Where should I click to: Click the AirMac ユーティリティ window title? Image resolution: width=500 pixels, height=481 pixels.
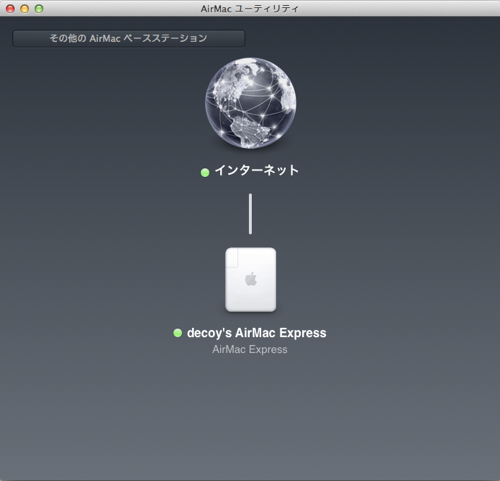(249, 9)
